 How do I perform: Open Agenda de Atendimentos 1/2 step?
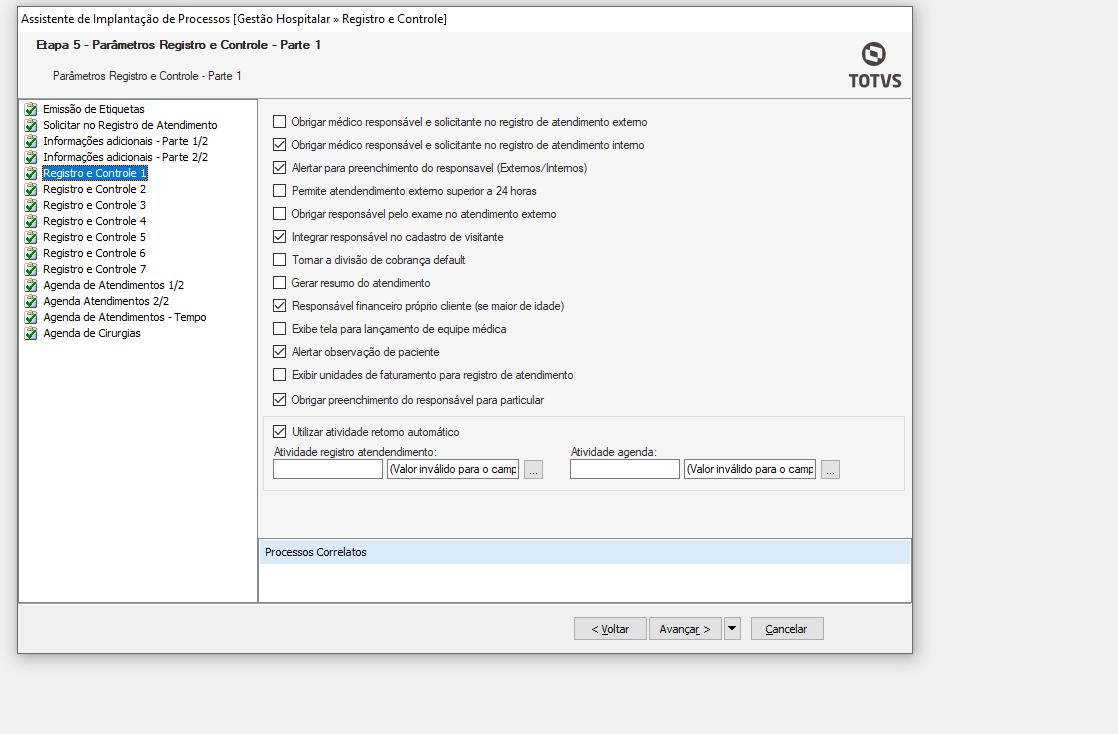click(113, 285)
